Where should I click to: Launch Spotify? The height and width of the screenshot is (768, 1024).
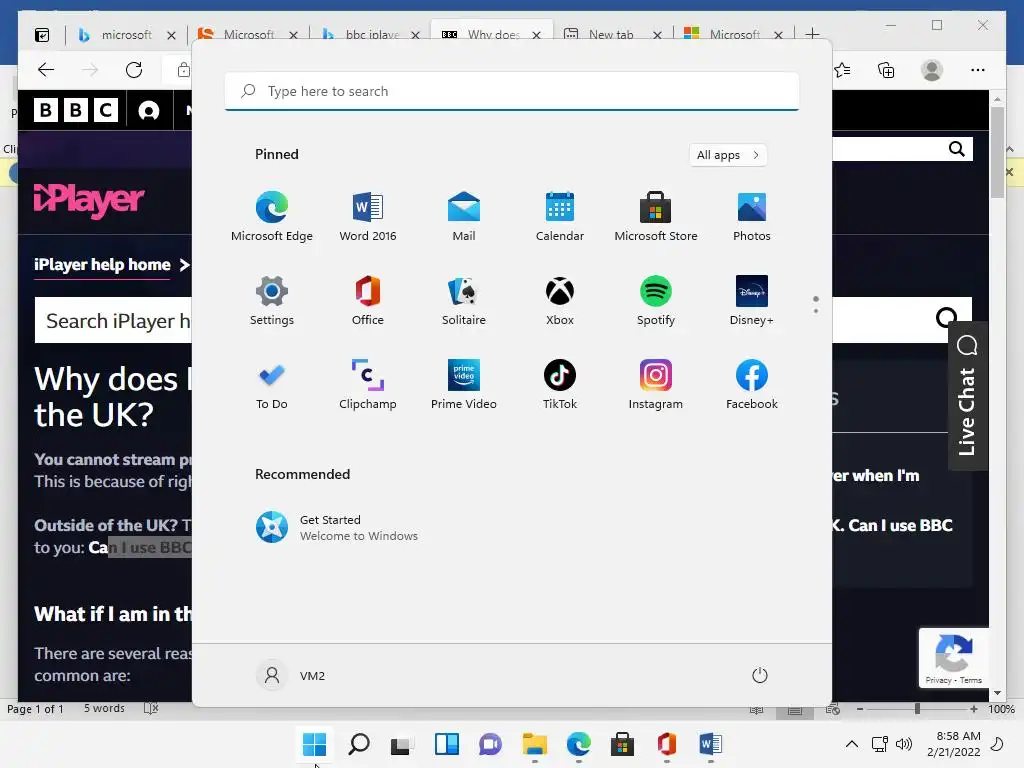tap(656, 301)
